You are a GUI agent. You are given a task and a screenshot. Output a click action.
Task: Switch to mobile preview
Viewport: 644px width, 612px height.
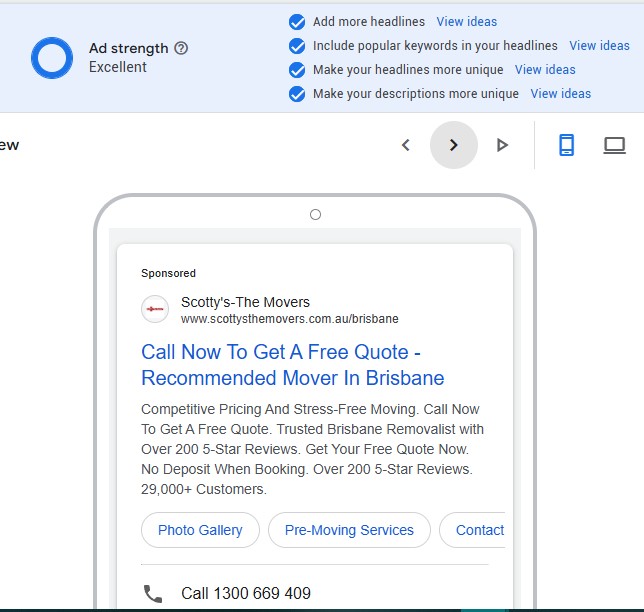tap(566, 145)
